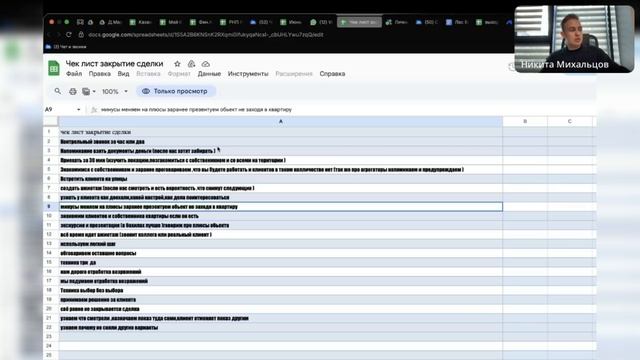The image size is (640, 360).
Task: Switch to the Фев browser tab
Action: tap(201, 22)
